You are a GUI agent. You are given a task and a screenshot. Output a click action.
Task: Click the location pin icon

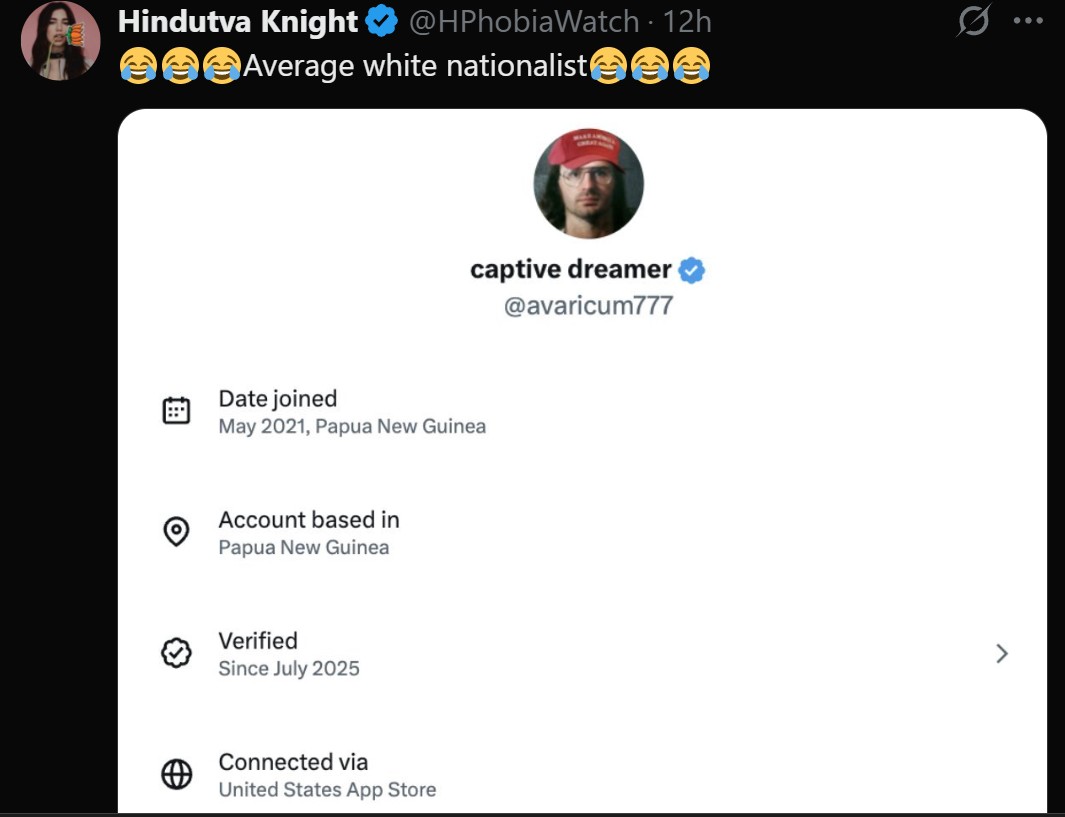coord(177,532)
